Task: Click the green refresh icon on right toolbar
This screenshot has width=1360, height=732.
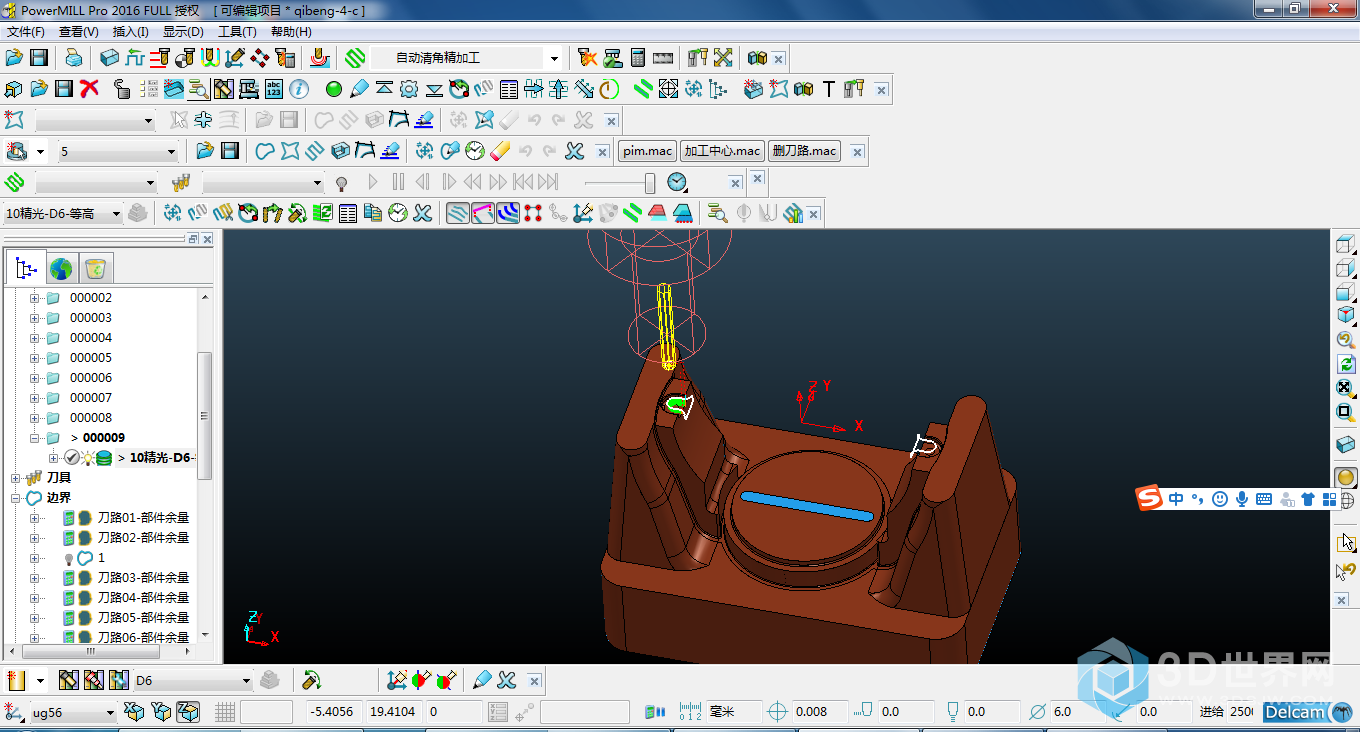Action: pos(1345,365)
